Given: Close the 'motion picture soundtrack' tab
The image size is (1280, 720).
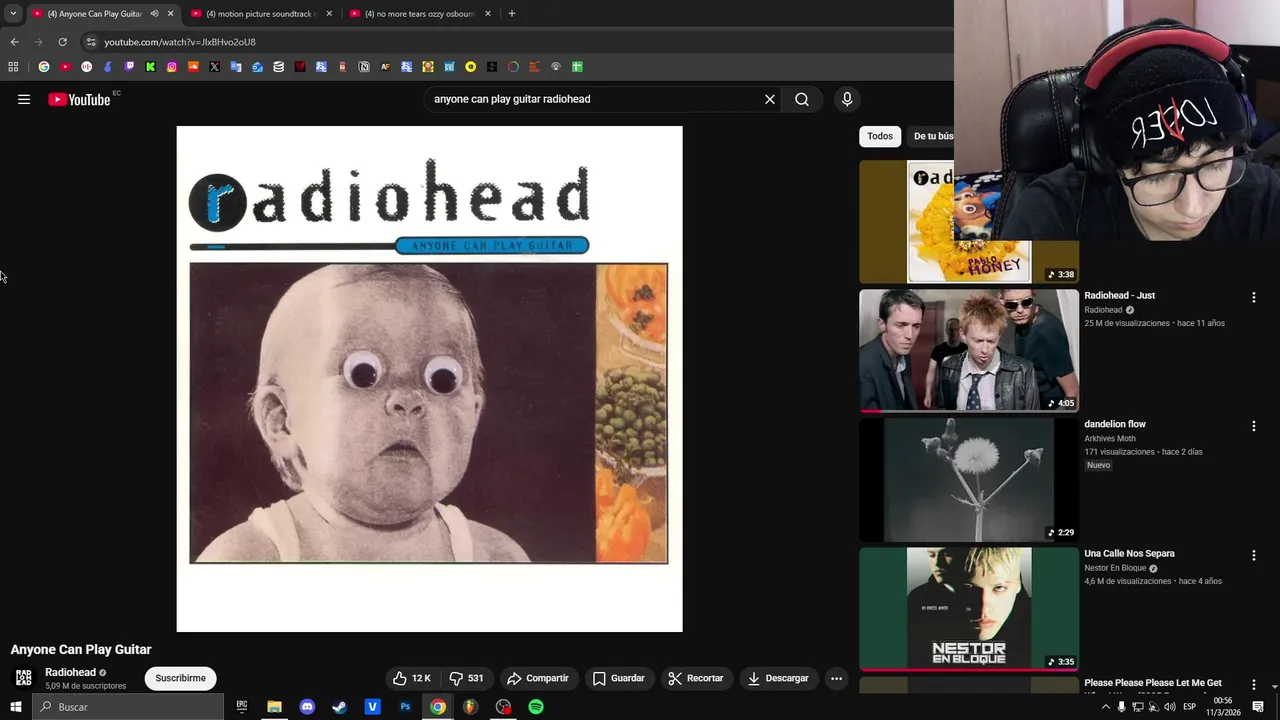Looking at the screenshot, I should [x=329, y=14].
